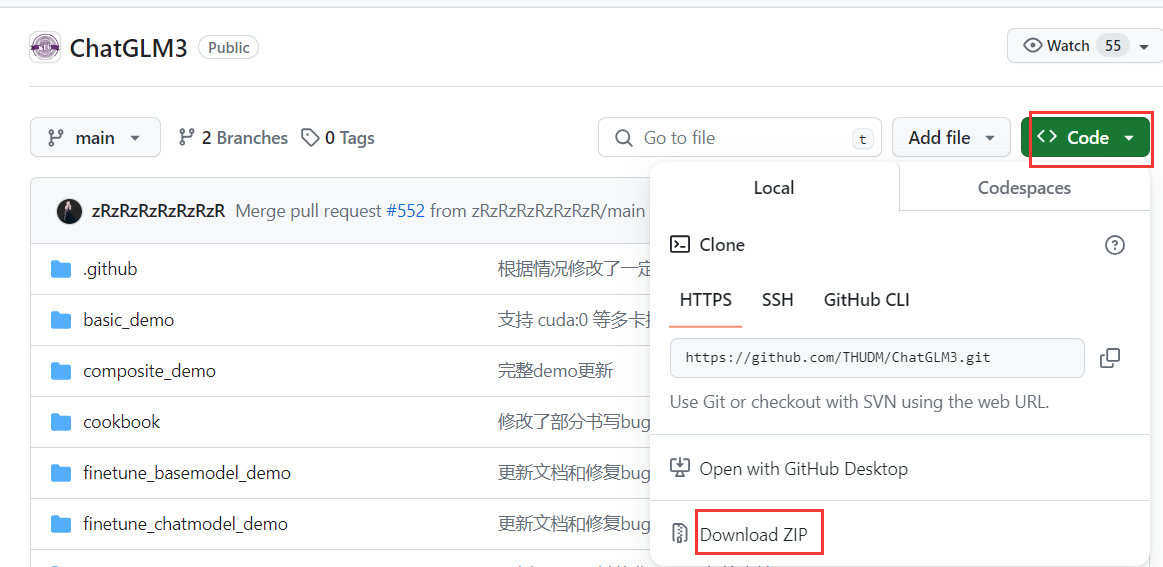This screenshot has width=1163, height=567.
Task: Open commit message beside finetune_basemodel_demo
Action: tap(574, 473)
